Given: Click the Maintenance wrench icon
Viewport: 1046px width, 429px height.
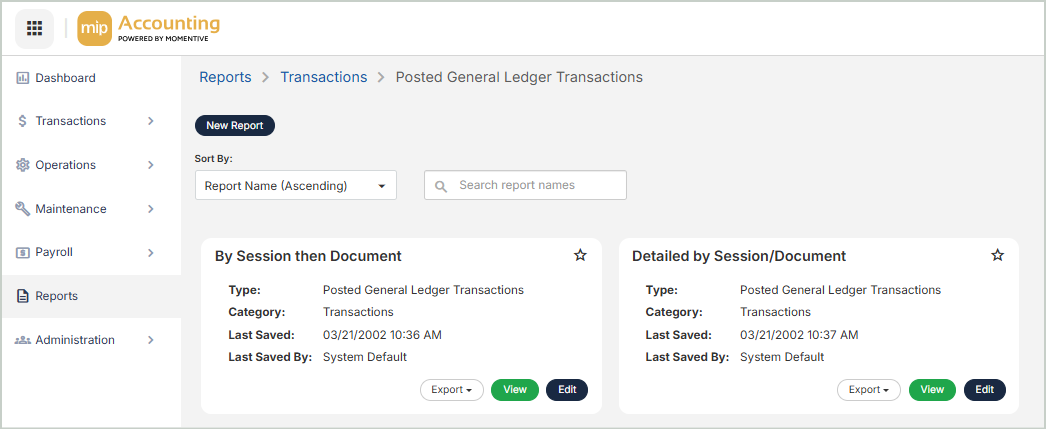Looking at the screenshot, I should click(23, 209).
